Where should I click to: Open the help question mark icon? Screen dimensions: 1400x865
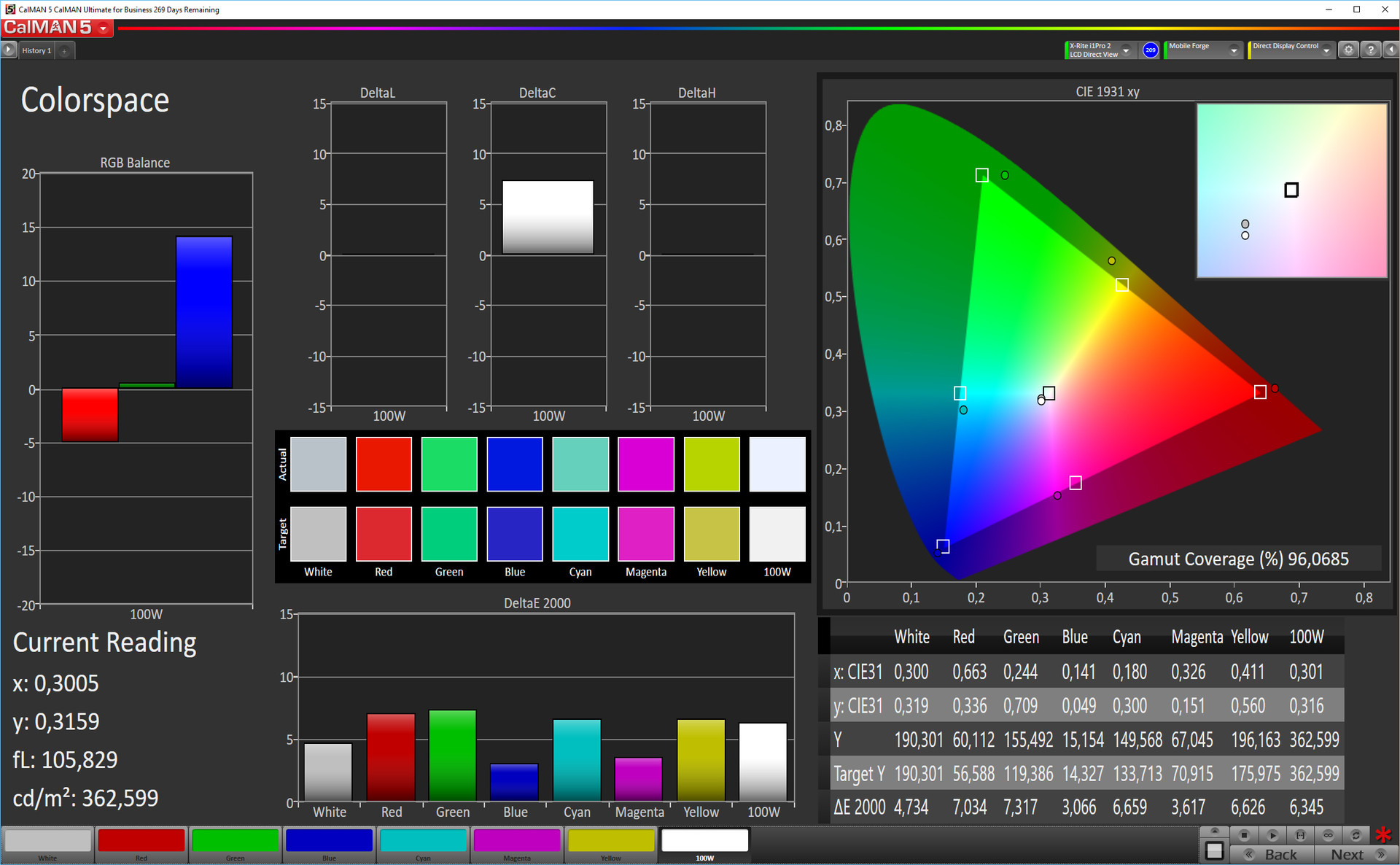point(1371,50)
